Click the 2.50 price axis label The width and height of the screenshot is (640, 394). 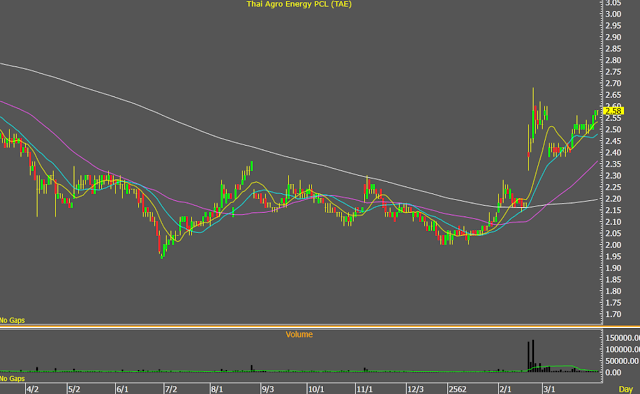pos(613,129)
